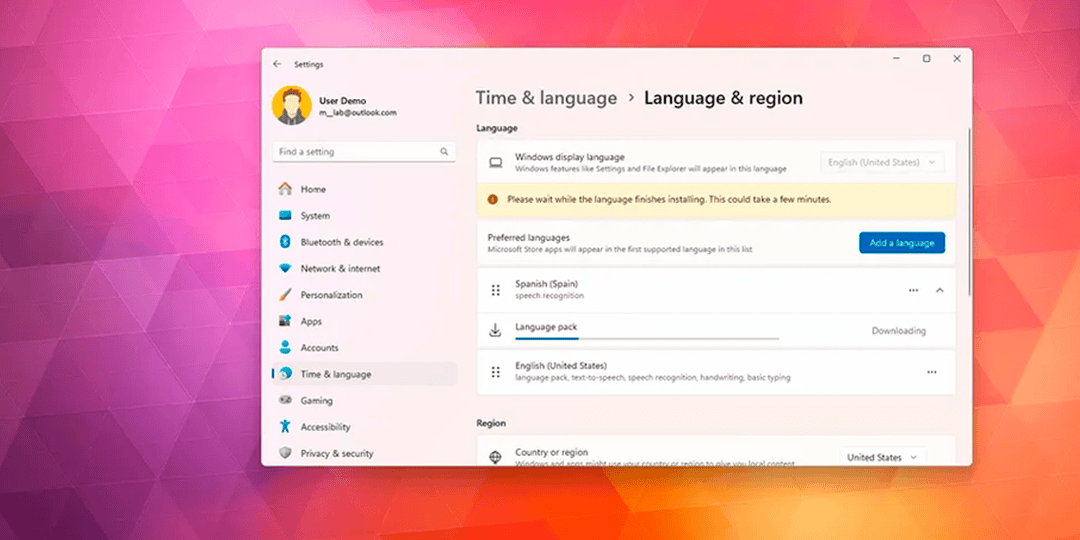The height and width of the screenshot is (540, 1080).
Task: Click the search magnifier icon
Action: (444, 152)
